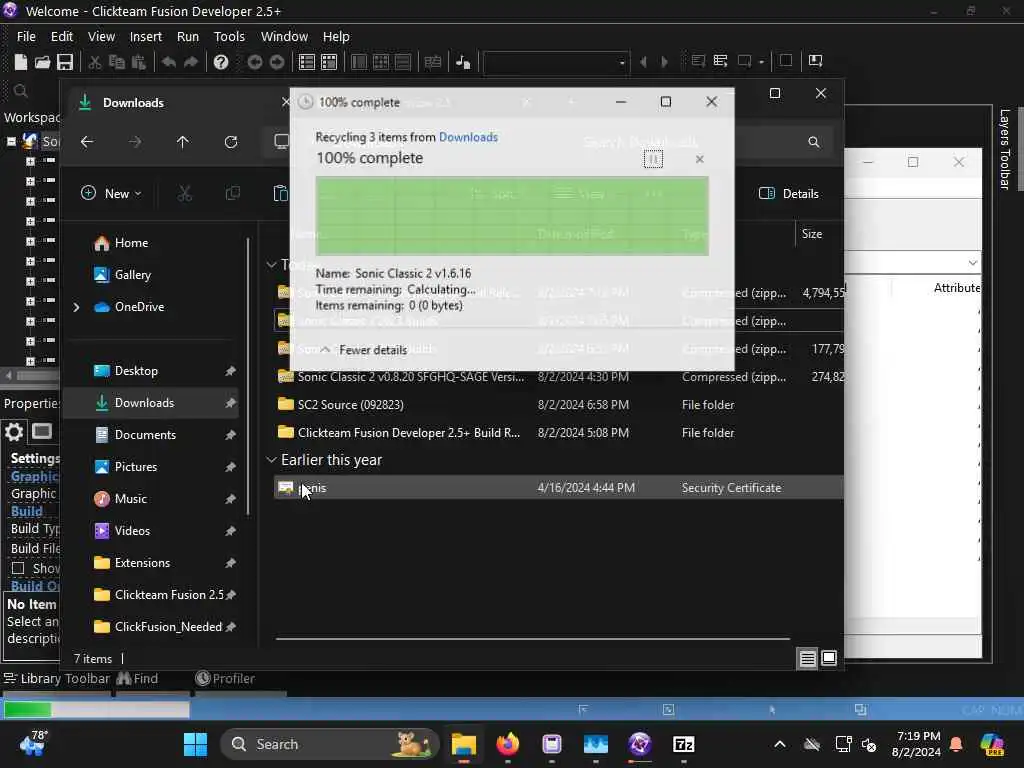Viewport: 1024px width, 768px height.
Task: Click the Paste clipboard icon in Explorer
Action: click(280, 193)
